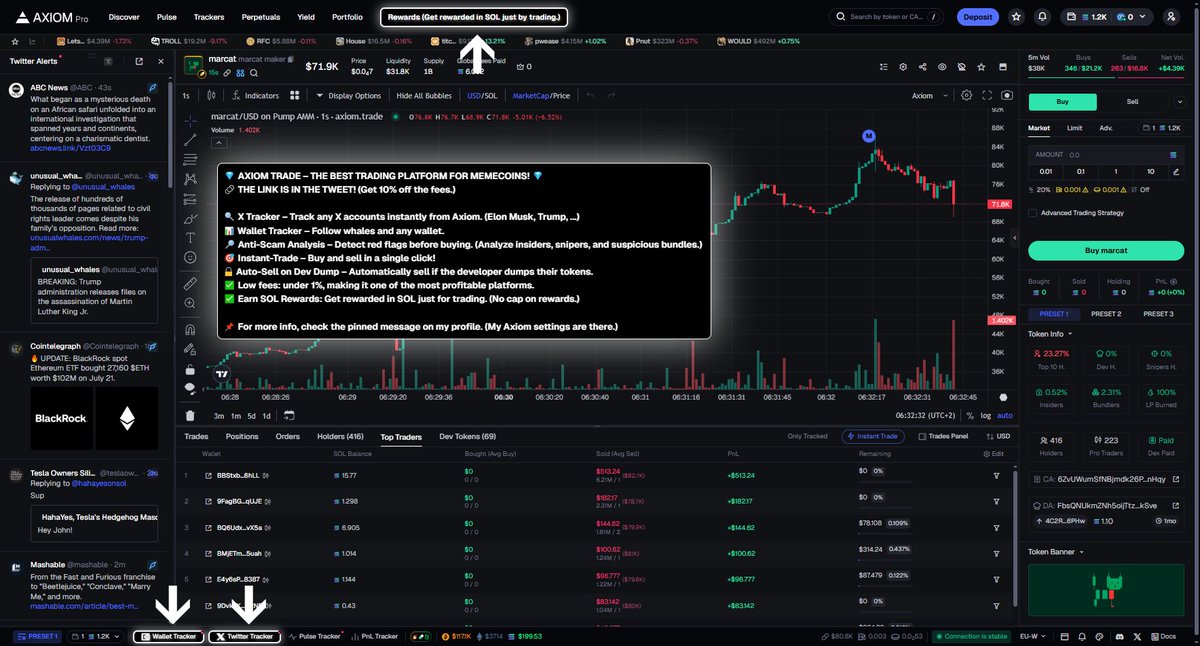Image resolution: width=1200 pixels, height=646 pixels.
Task: Toggle Instant Trade mode
Action: [875, 436]
